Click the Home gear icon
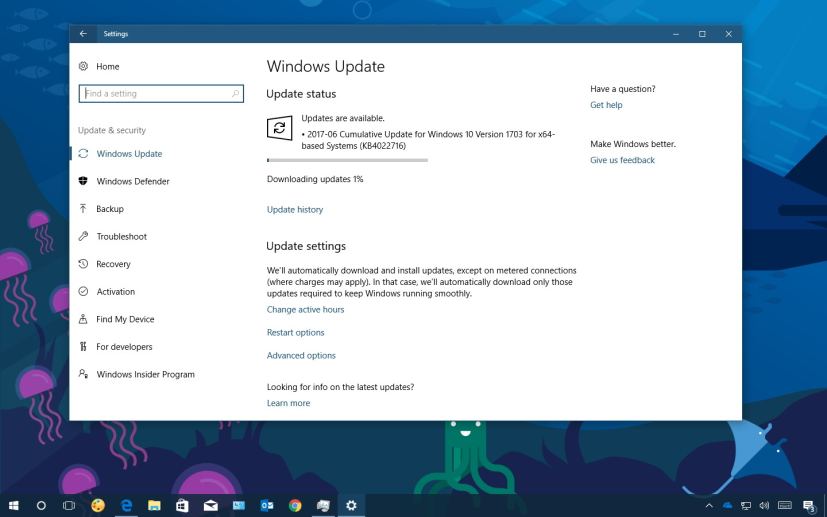This screenshot has height=517, width=827. pos(83,66)
